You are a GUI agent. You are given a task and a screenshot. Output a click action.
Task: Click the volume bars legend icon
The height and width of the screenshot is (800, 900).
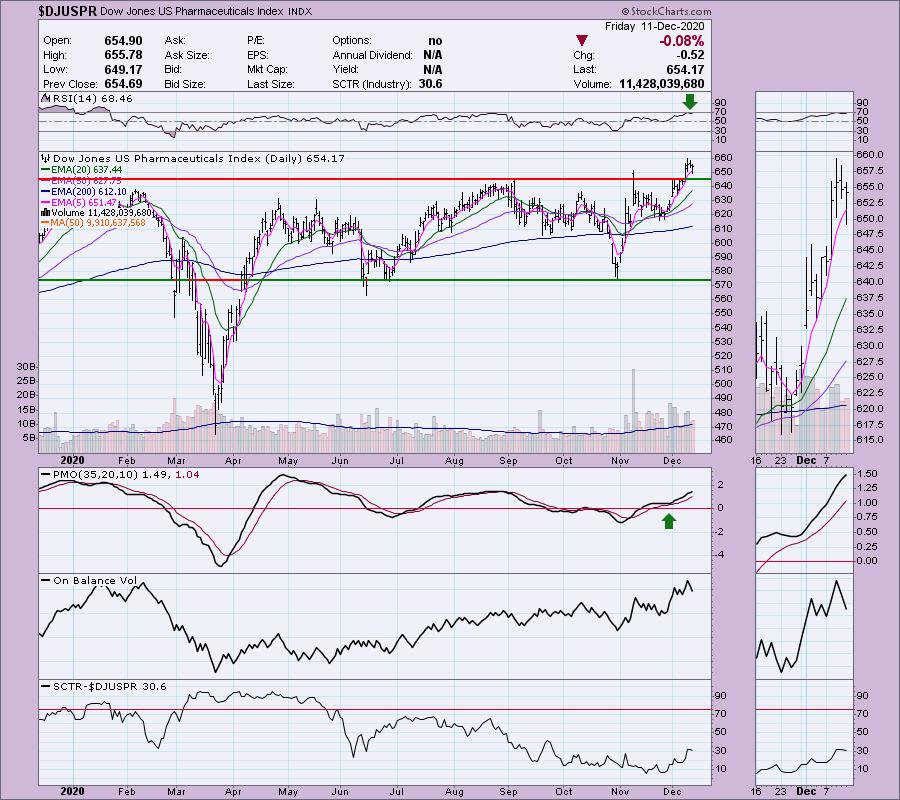click(45, 212)
